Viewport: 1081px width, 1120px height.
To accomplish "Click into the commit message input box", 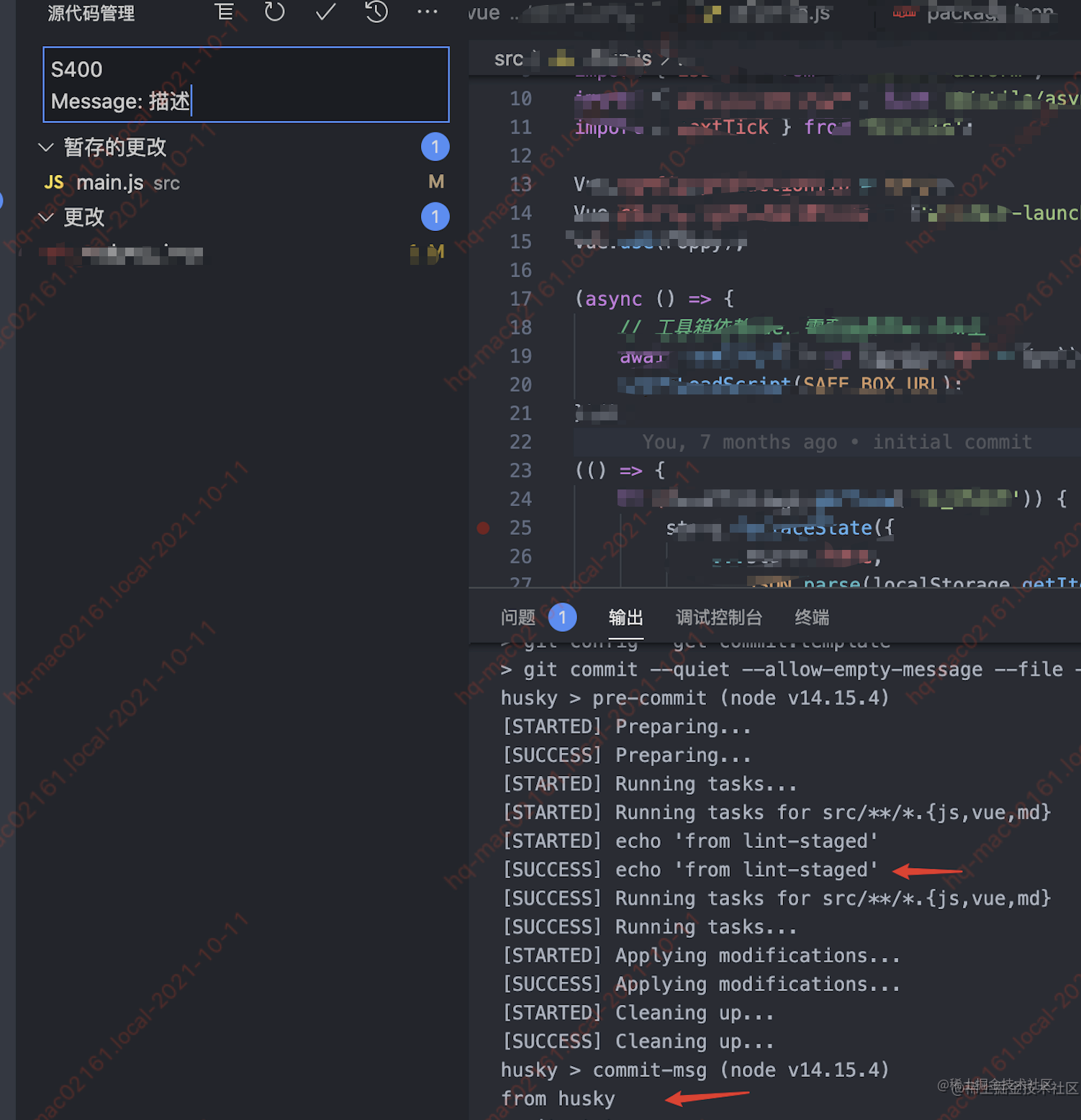I will click(x=246, y=85).
